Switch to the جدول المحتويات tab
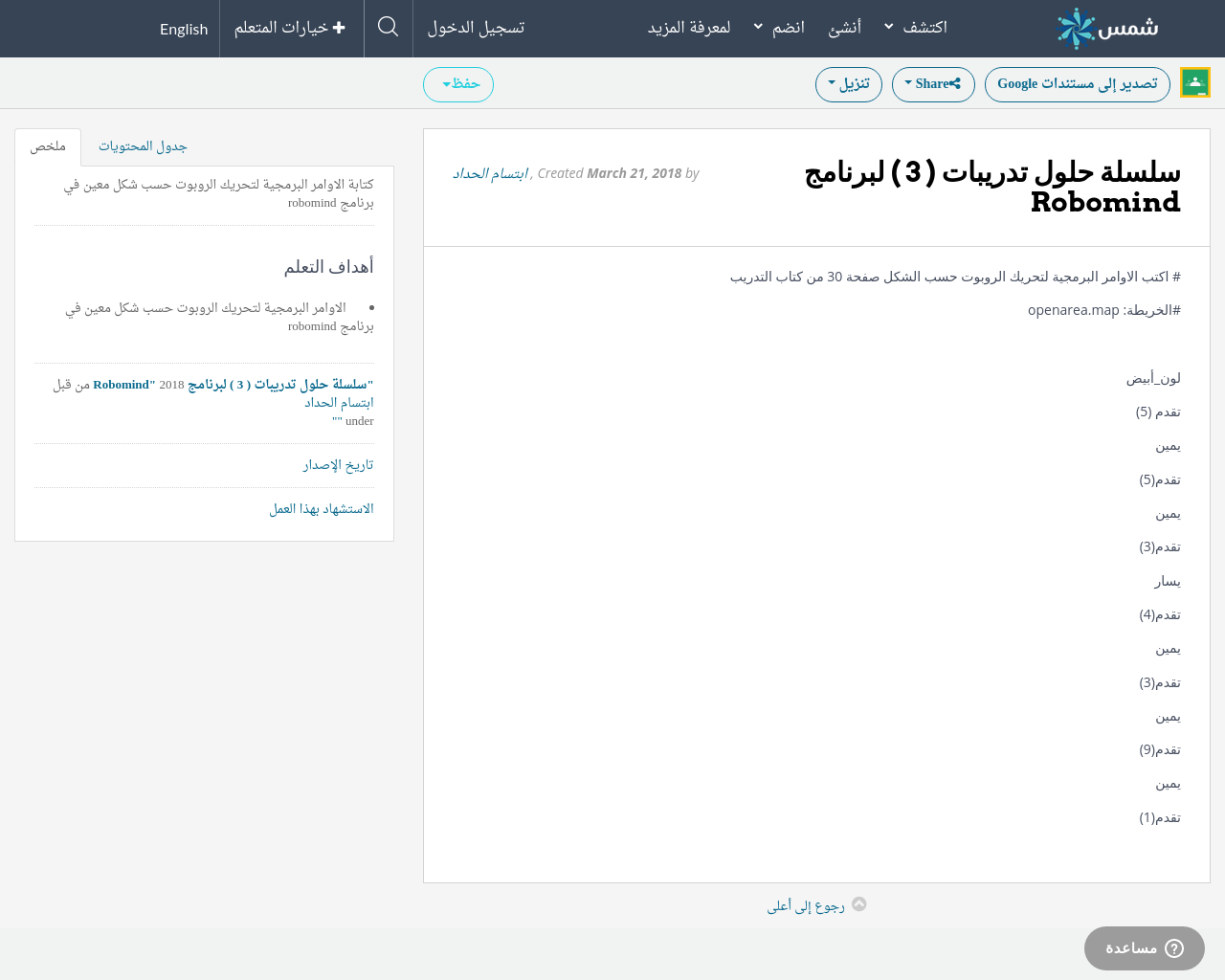1225x980 pixels. click(x=143, y=146)
